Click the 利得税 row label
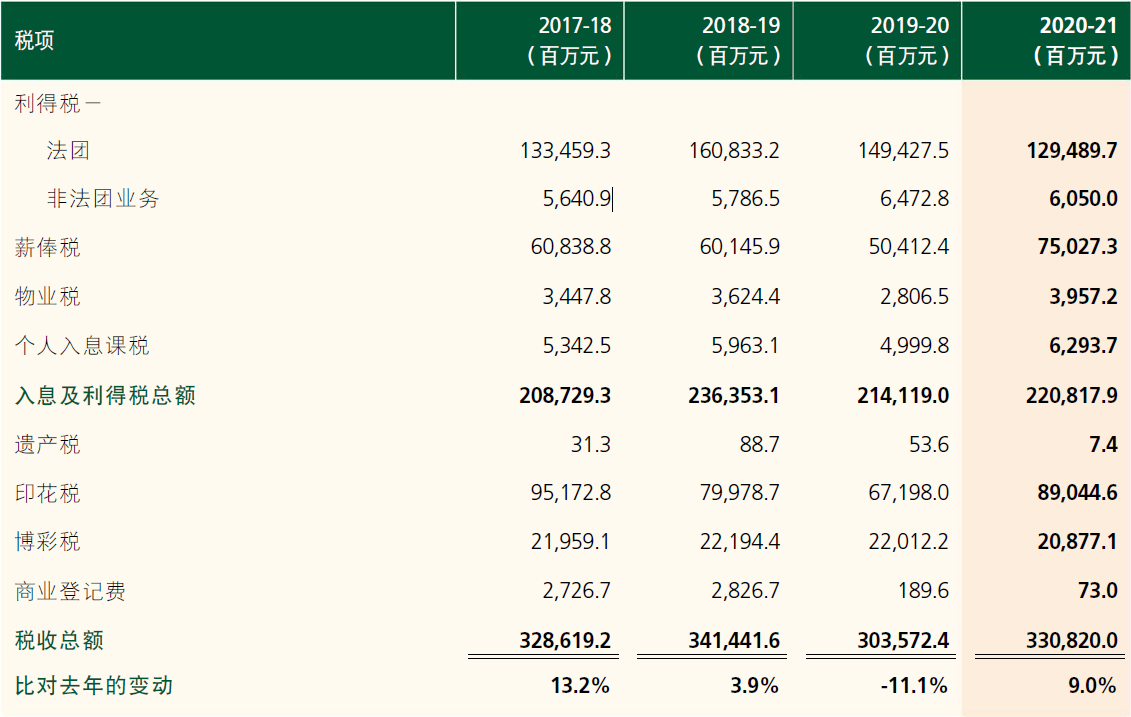 click(58, 102)
